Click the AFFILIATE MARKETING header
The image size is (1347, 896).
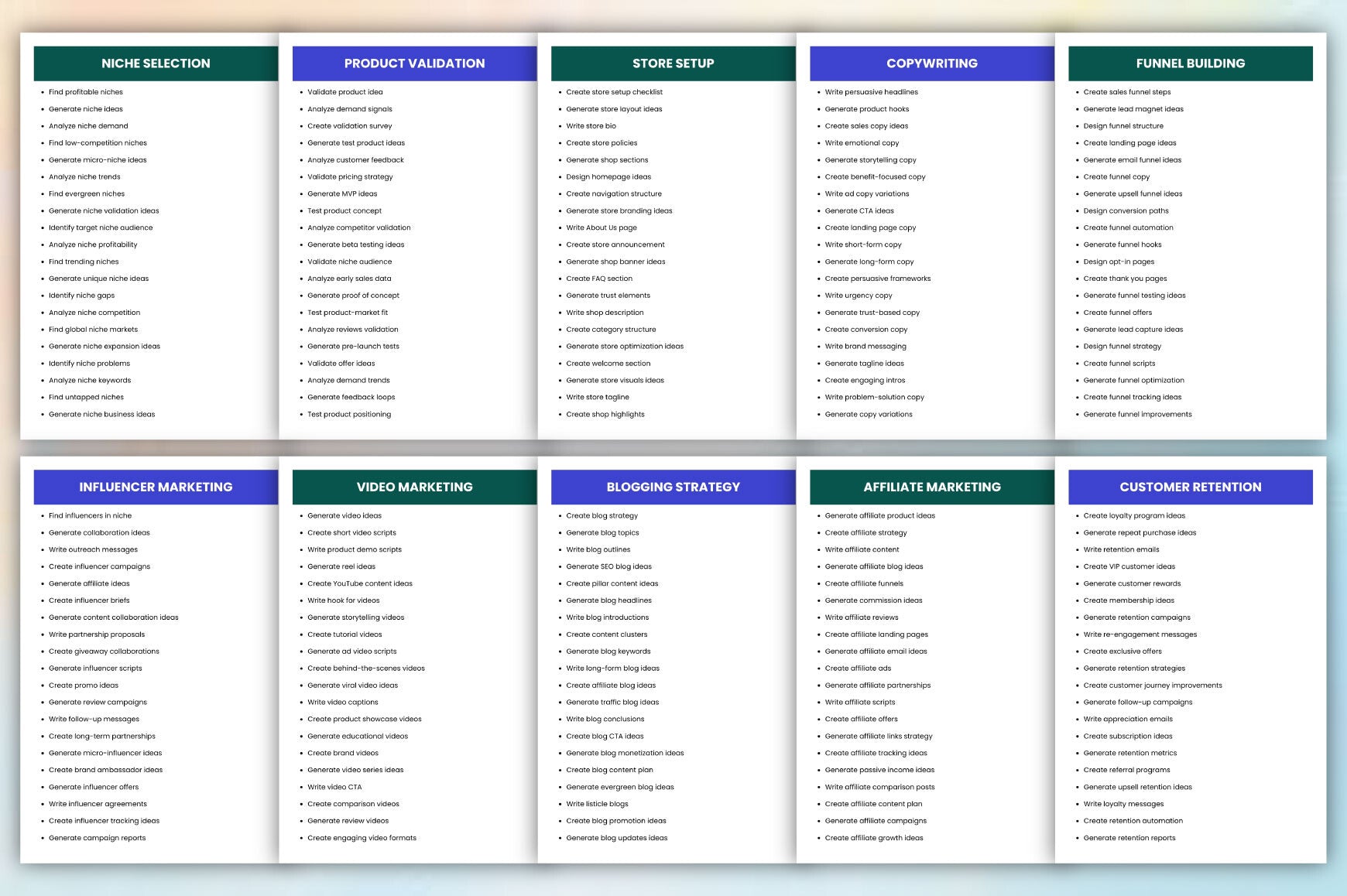932,487
